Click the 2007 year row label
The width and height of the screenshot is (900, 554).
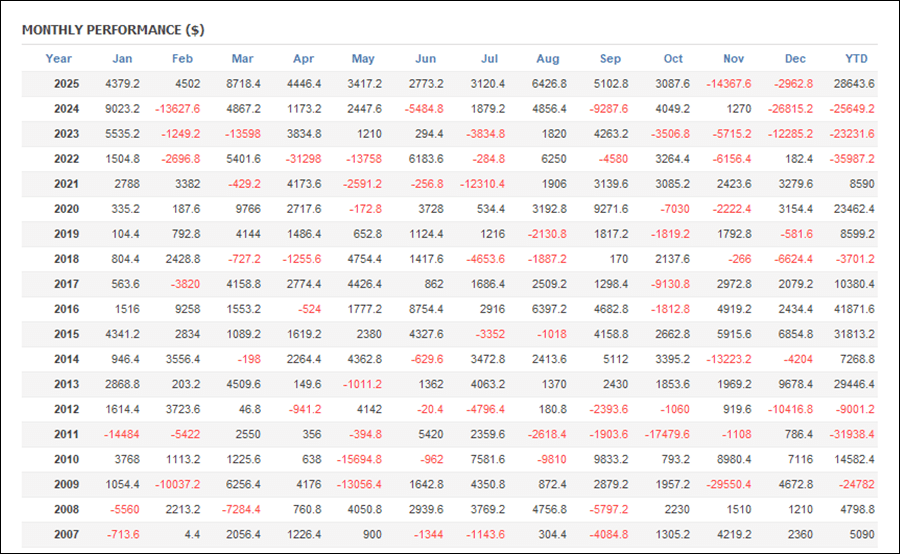(67, 534)
